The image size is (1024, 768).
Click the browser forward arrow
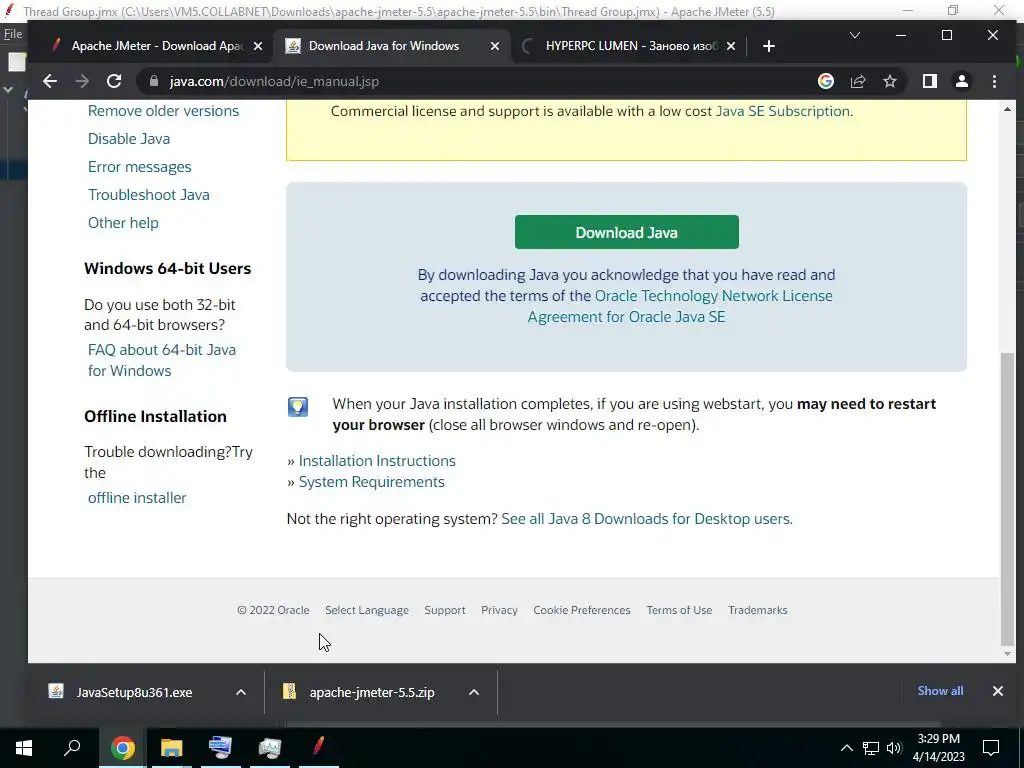click(82, 81)
